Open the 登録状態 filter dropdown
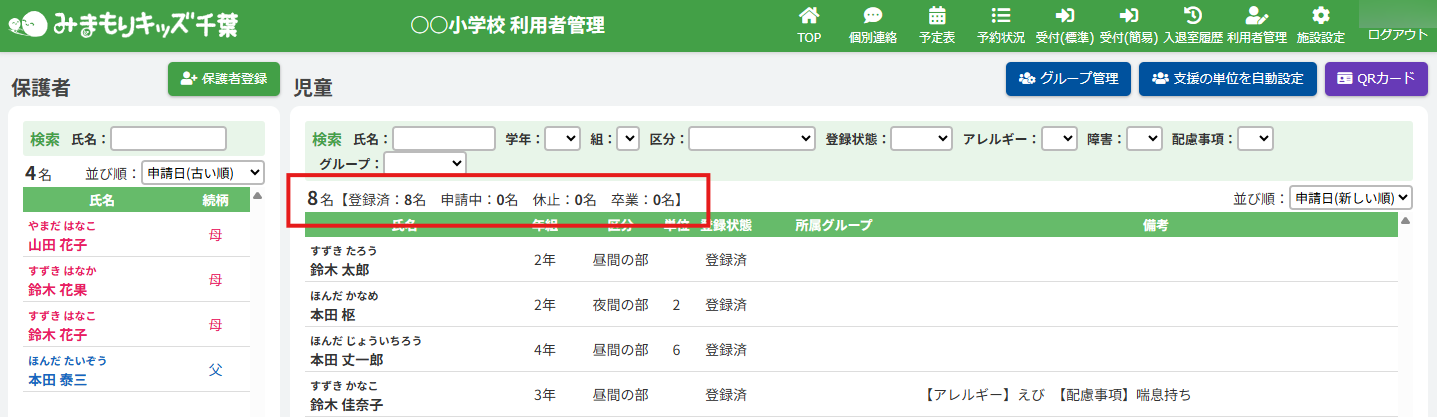 [x=921, y=139]
